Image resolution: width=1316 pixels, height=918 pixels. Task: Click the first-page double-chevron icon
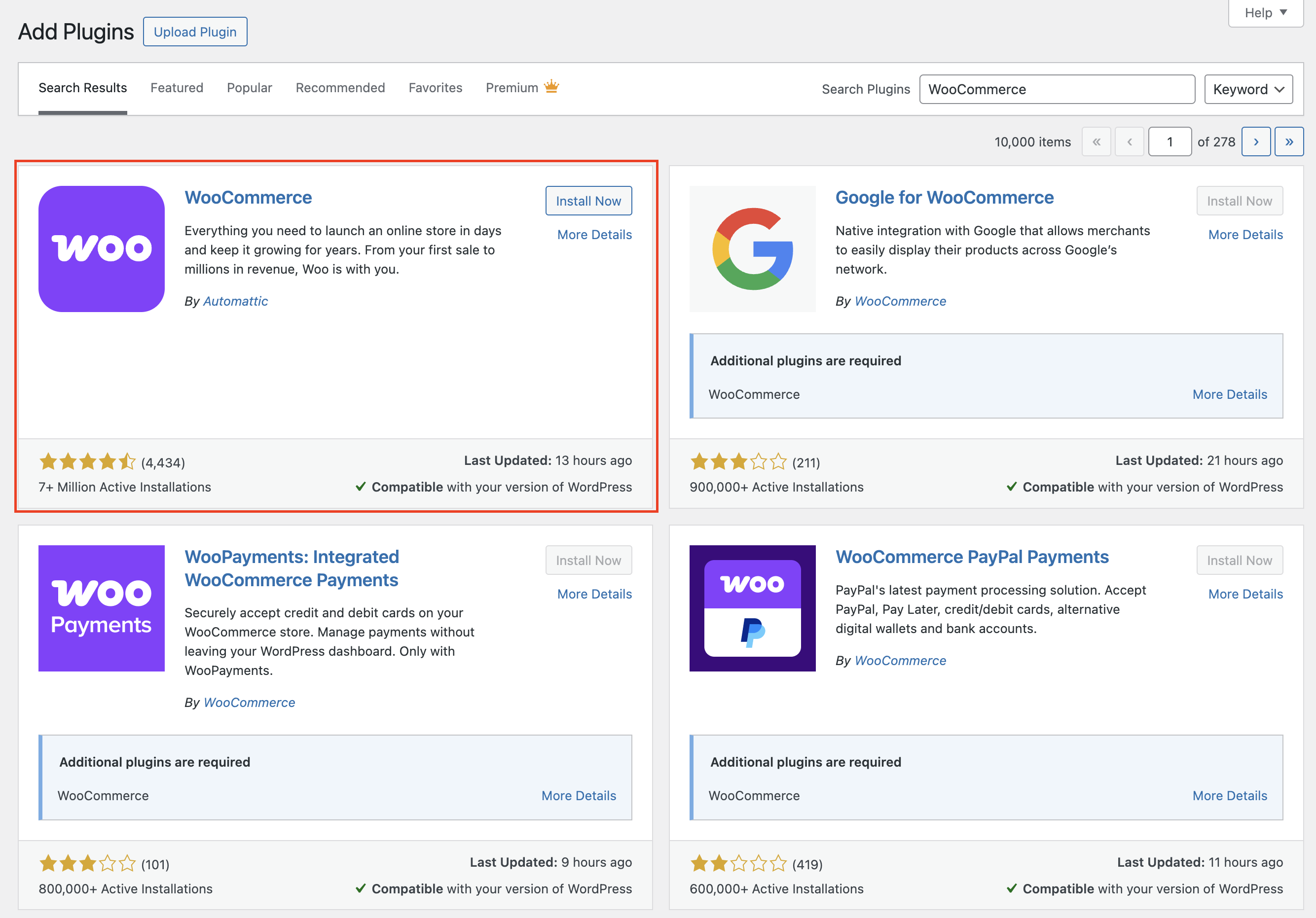pos(1096,141)
